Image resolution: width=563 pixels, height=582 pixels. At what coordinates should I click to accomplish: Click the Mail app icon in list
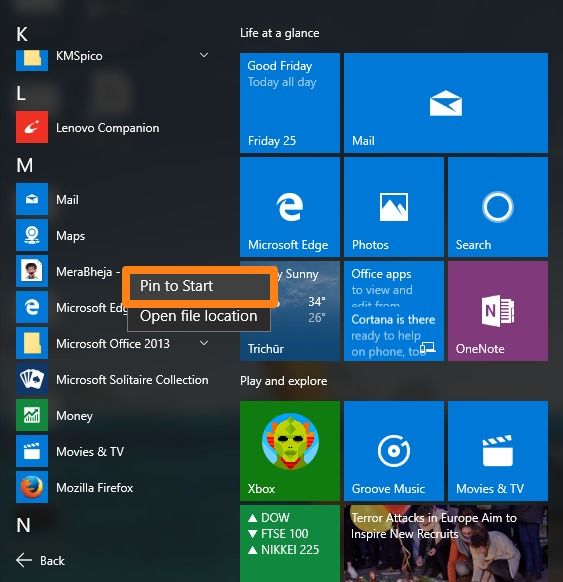coord(32,199)
